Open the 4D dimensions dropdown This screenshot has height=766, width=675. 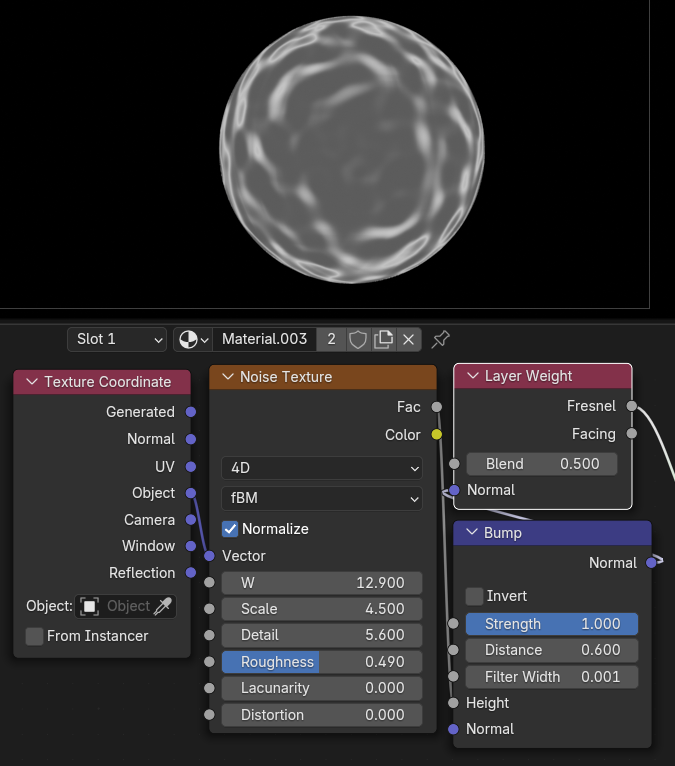[x=322, y=468]
